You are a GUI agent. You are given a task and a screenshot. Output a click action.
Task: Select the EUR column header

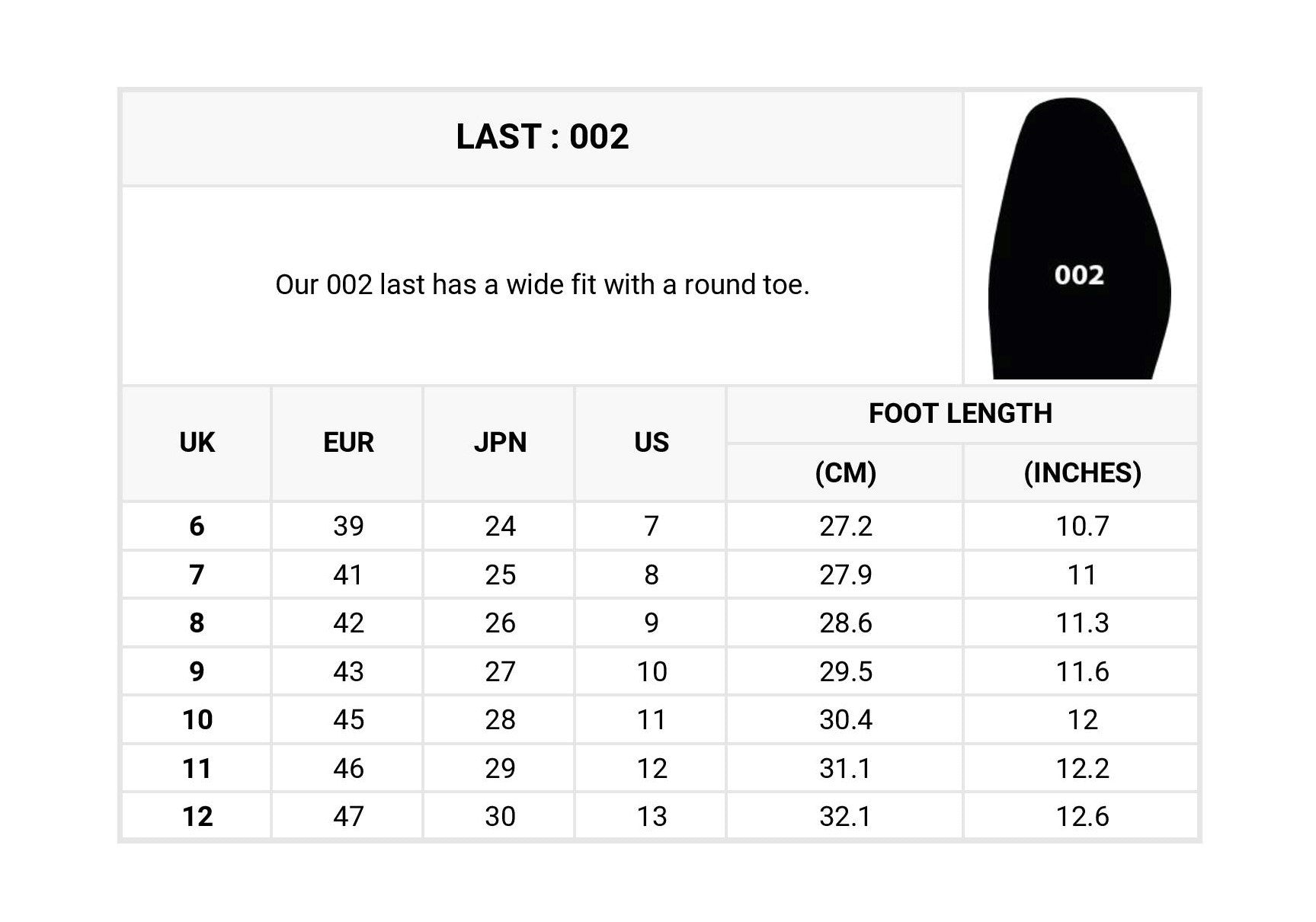point(348,443)
